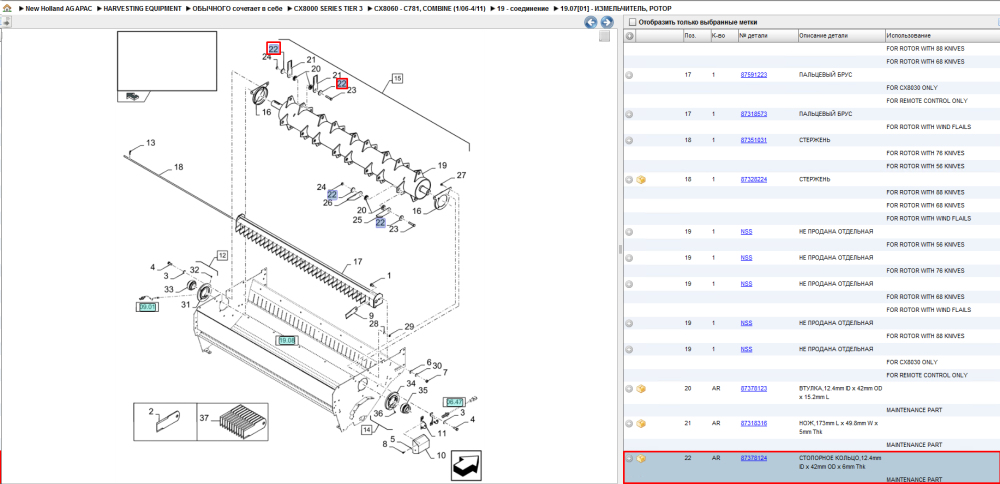Sort by 'Использование' column header

click(x=942, y=36)
